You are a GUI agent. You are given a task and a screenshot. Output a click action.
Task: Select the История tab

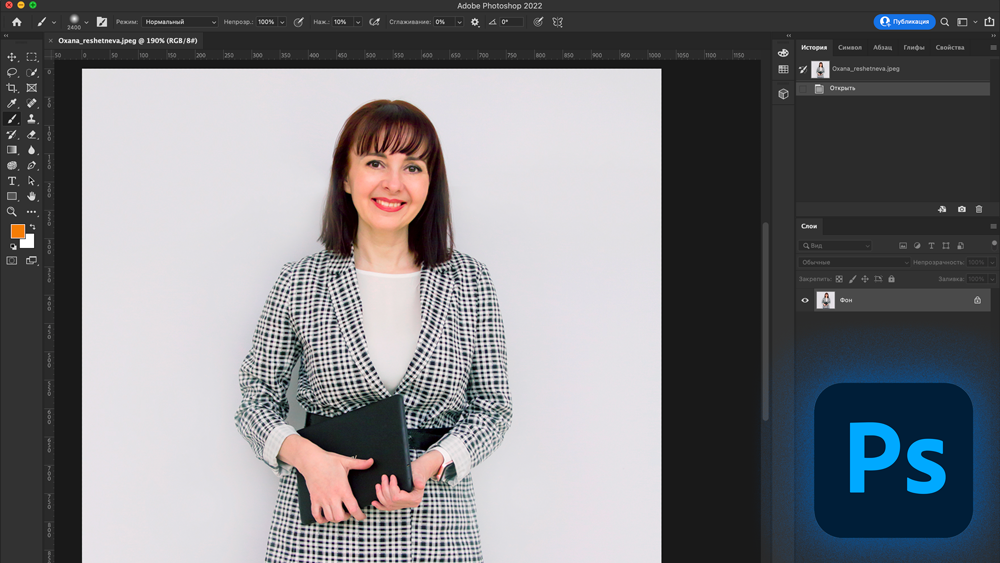click(x=814, y=48)
